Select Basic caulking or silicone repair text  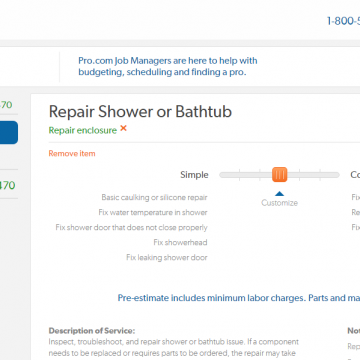tap(154, 197)
